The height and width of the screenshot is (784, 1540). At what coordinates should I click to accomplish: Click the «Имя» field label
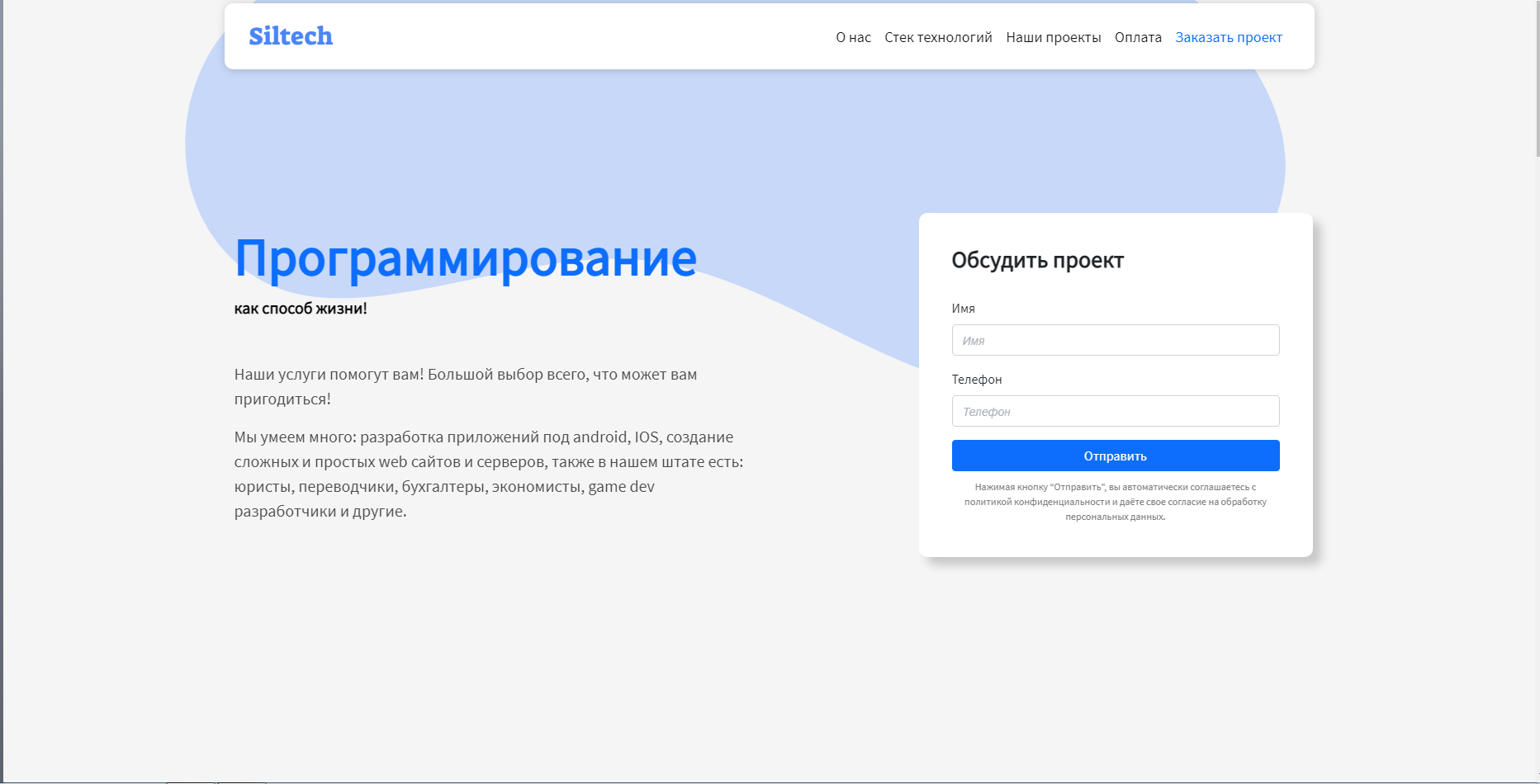[963, 309]
